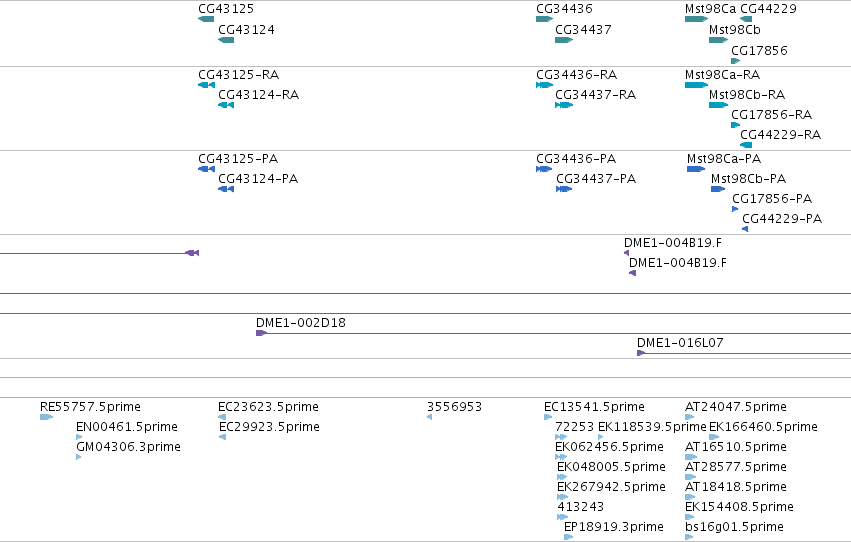This screenshot has height=542, width=851.
Task: Click the DME1-016L07 BAC label
Action: point(680,343)
